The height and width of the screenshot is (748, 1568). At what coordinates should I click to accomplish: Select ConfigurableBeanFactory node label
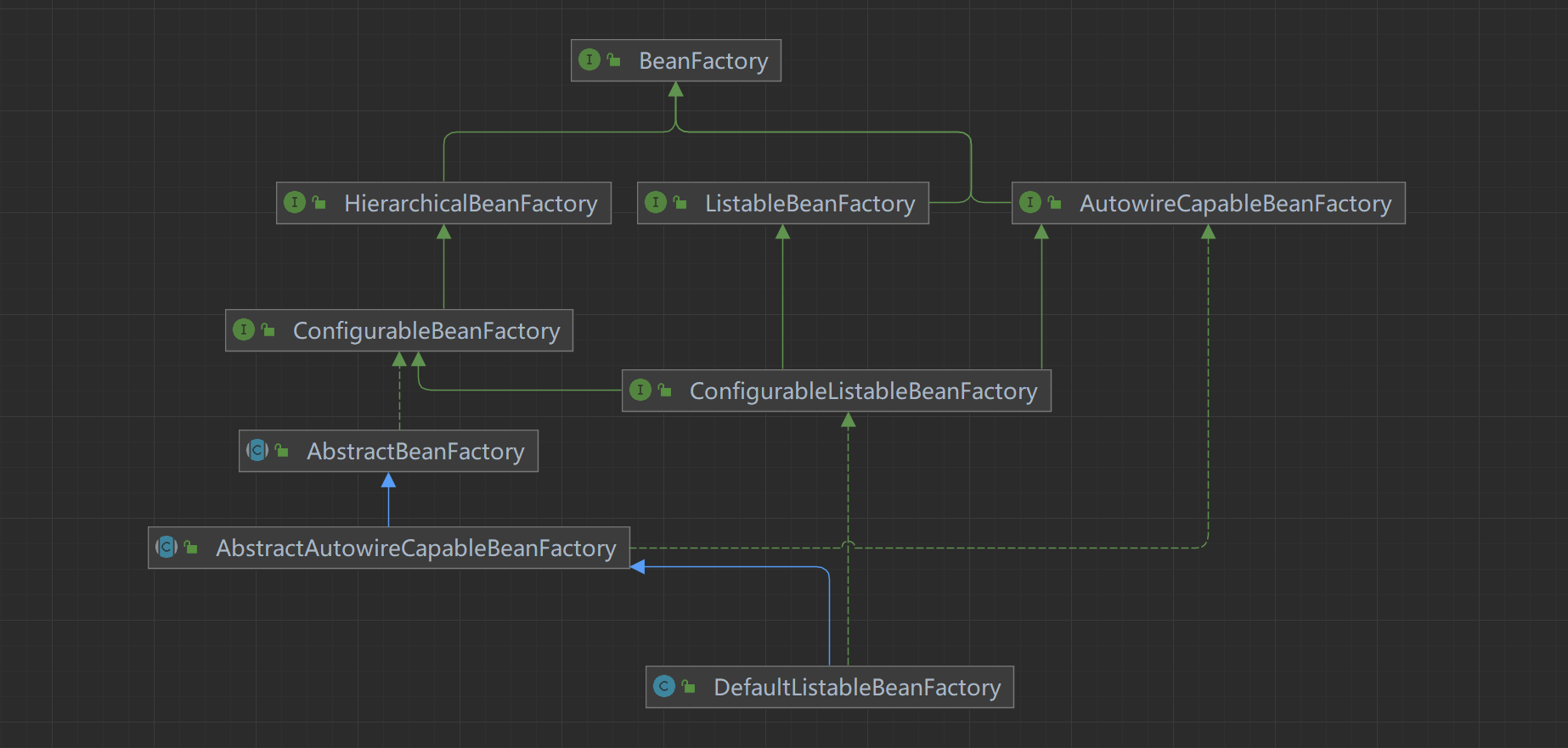click(x=426, y=331)
